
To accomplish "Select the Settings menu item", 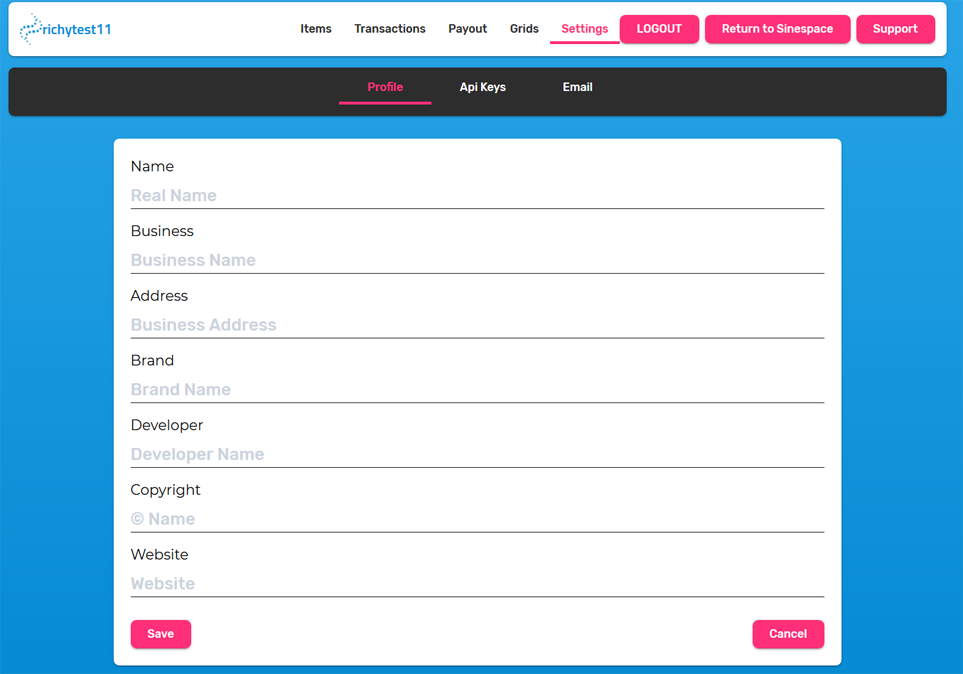I will tap(585, 29).
